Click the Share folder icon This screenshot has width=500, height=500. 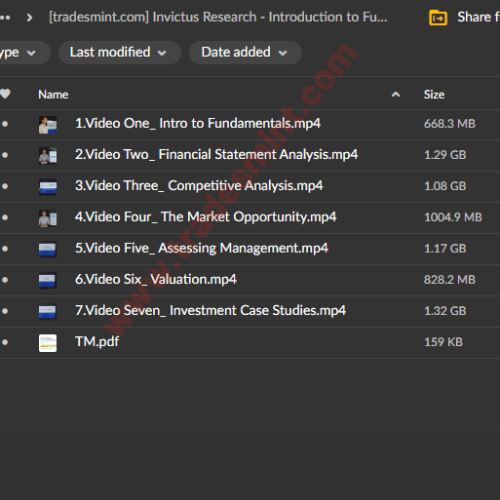tap(438, 18)
